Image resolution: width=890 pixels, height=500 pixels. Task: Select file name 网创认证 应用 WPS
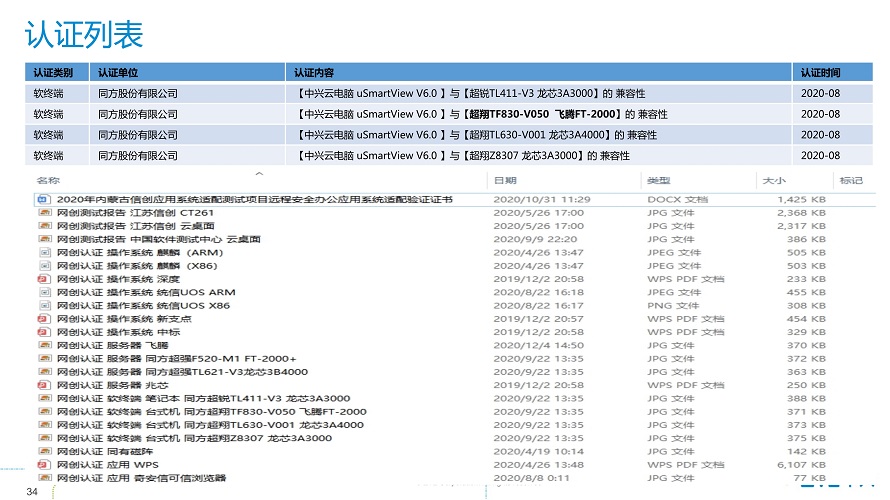click(x=107, y=465)
